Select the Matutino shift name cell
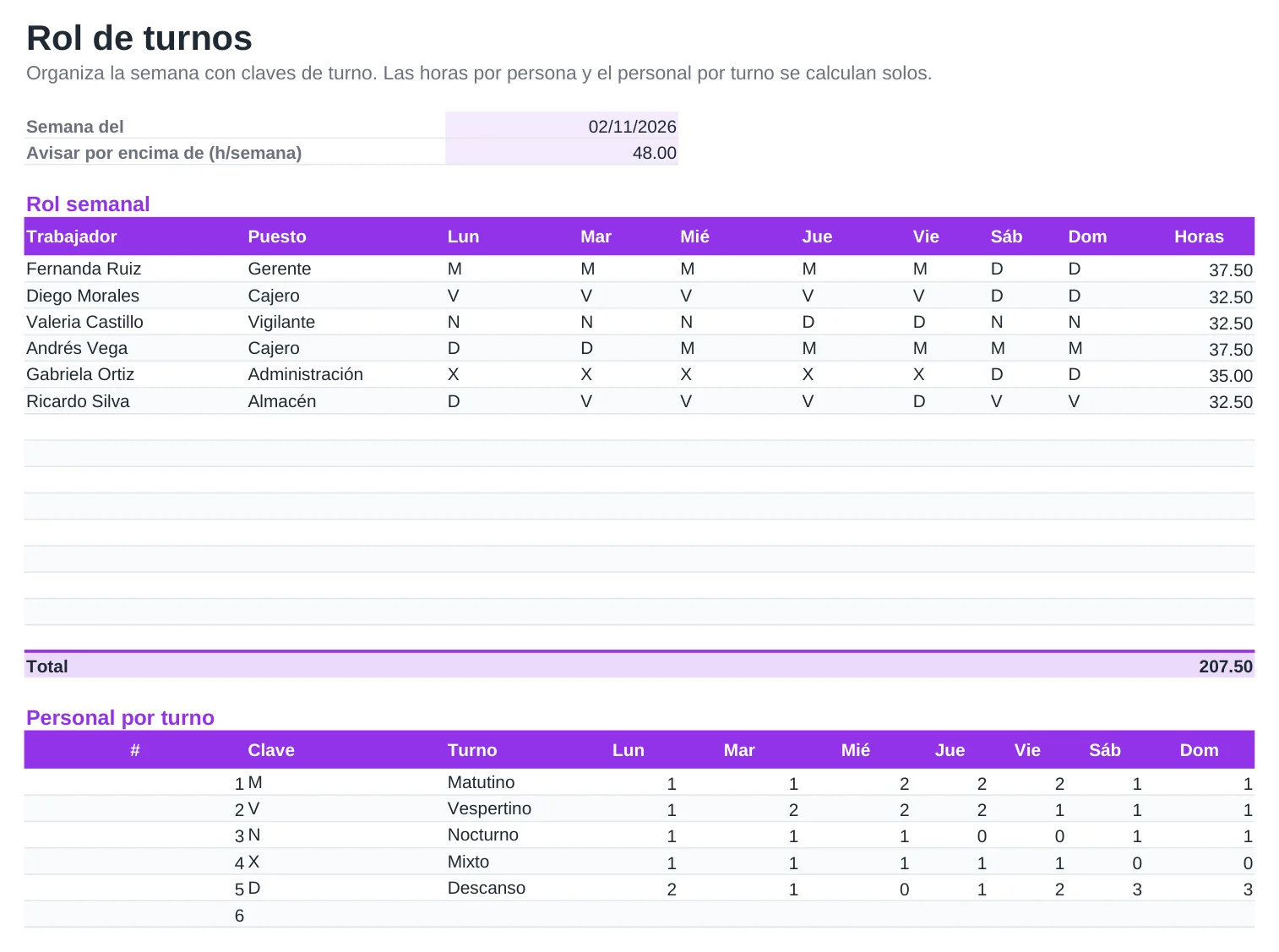Viewport: 1279px width, 952px height. pos(481,782)
